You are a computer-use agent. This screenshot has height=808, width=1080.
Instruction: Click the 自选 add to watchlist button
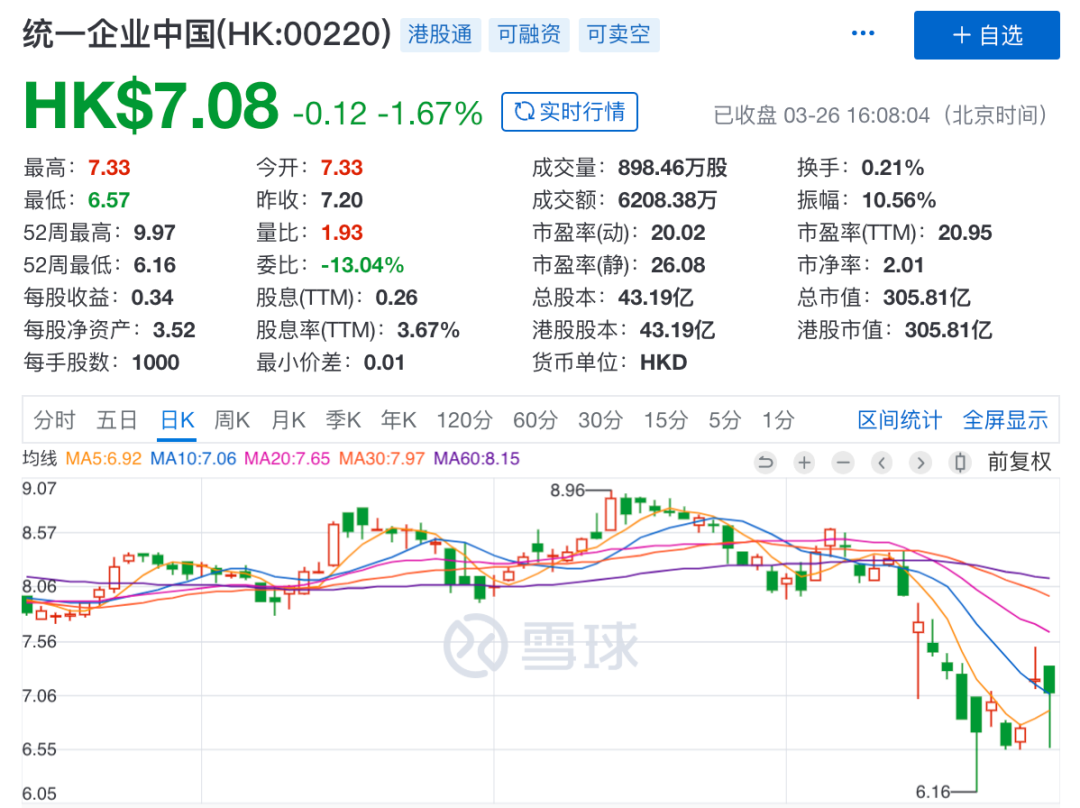click(986, 35)
